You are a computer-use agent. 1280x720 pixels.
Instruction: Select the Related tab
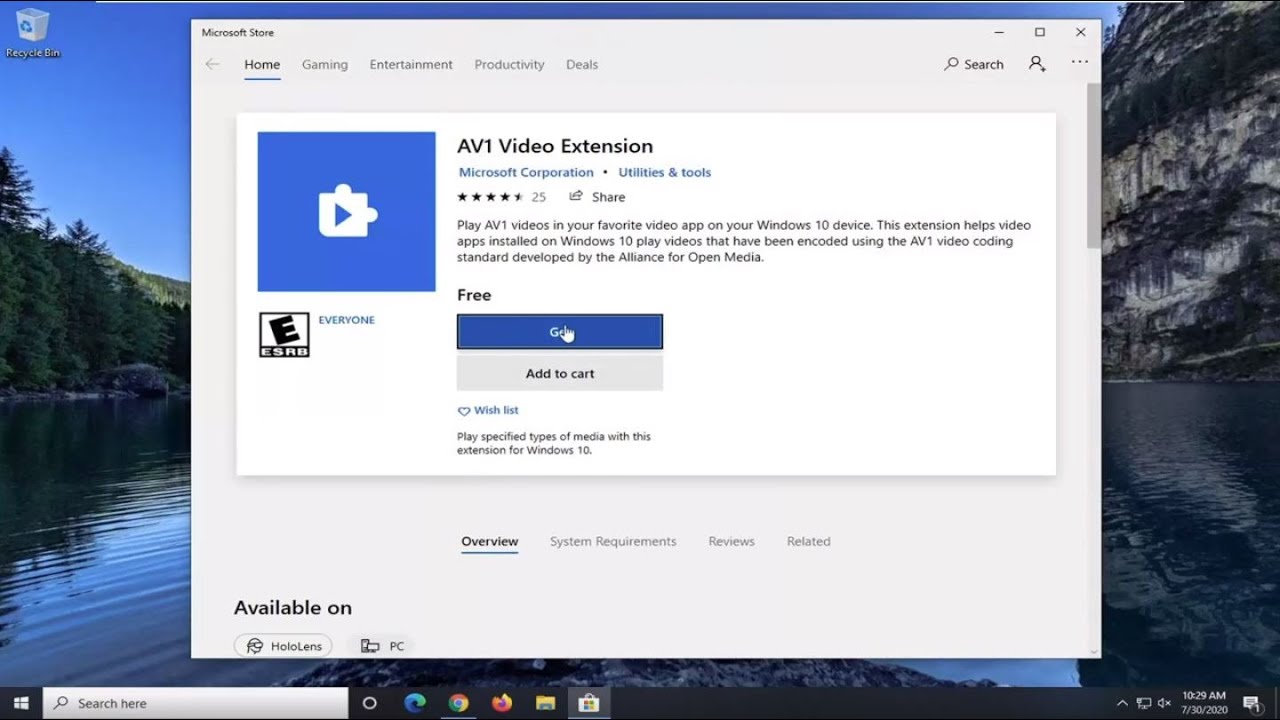808,541
